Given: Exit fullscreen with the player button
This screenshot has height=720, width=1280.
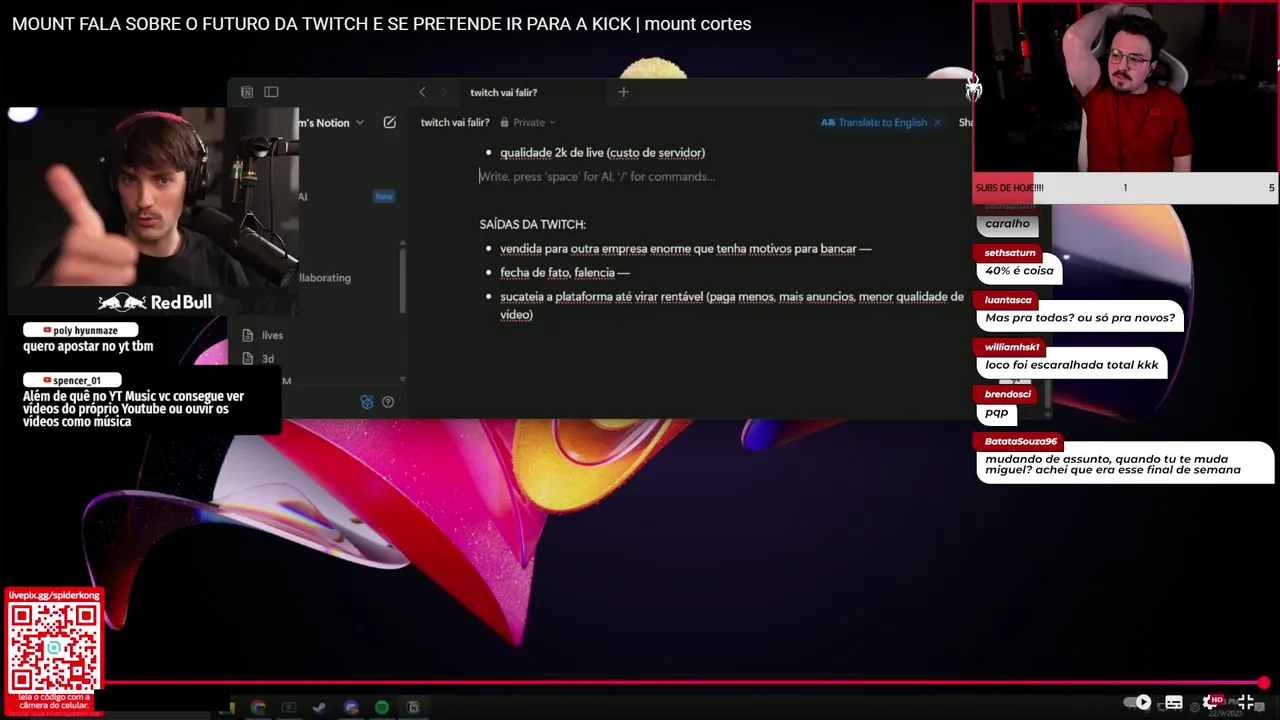Looking at the screenshot, I should (1246, 702).
